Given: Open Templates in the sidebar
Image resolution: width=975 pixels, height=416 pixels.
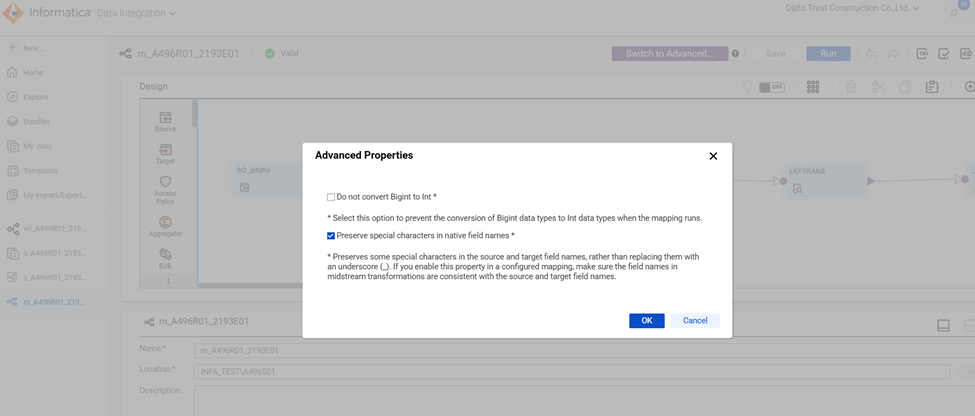Looking at the screenshot, I should pyautogui.click(x=32, y=170).
